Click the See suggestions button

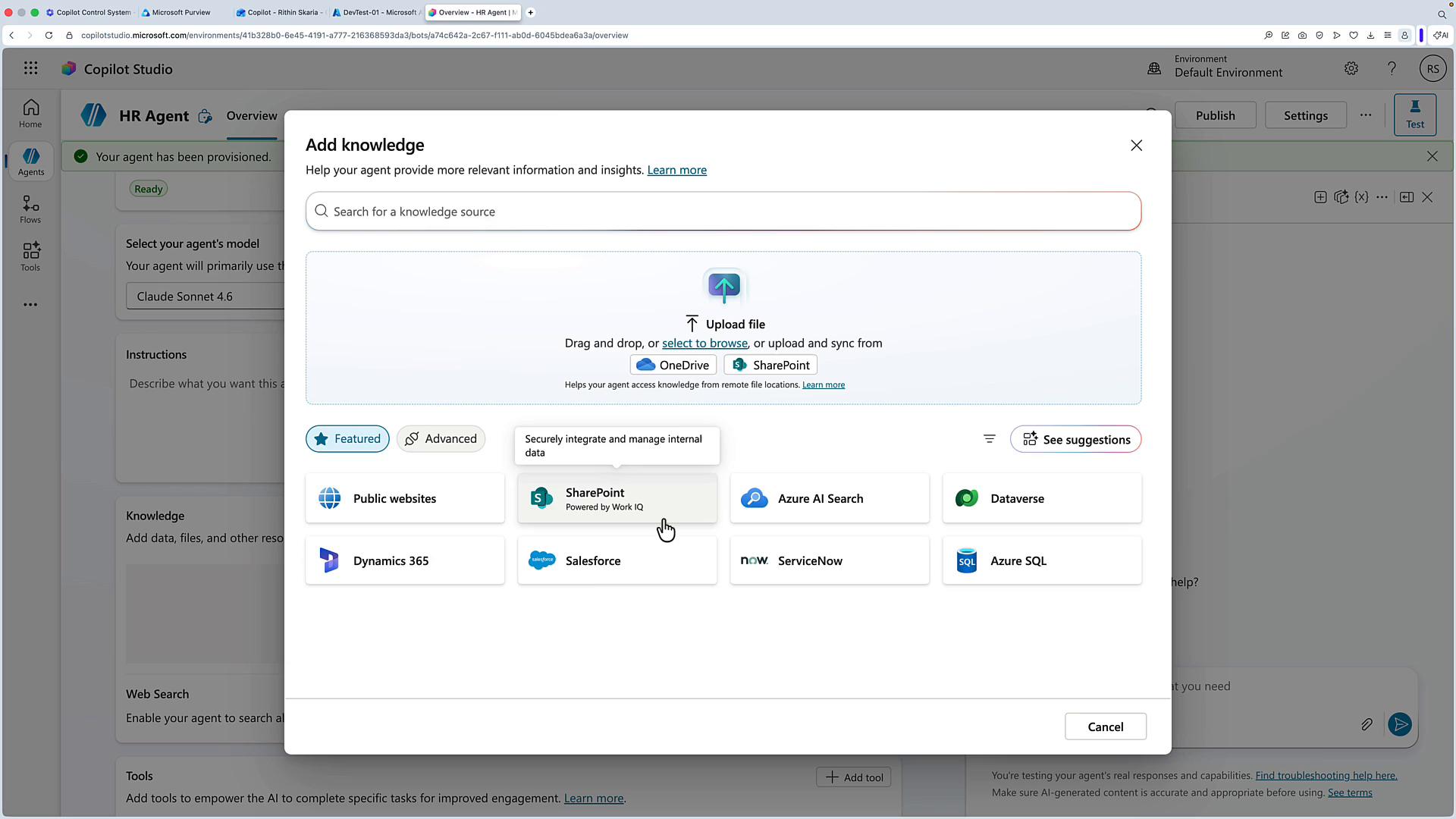[1075, 439]
